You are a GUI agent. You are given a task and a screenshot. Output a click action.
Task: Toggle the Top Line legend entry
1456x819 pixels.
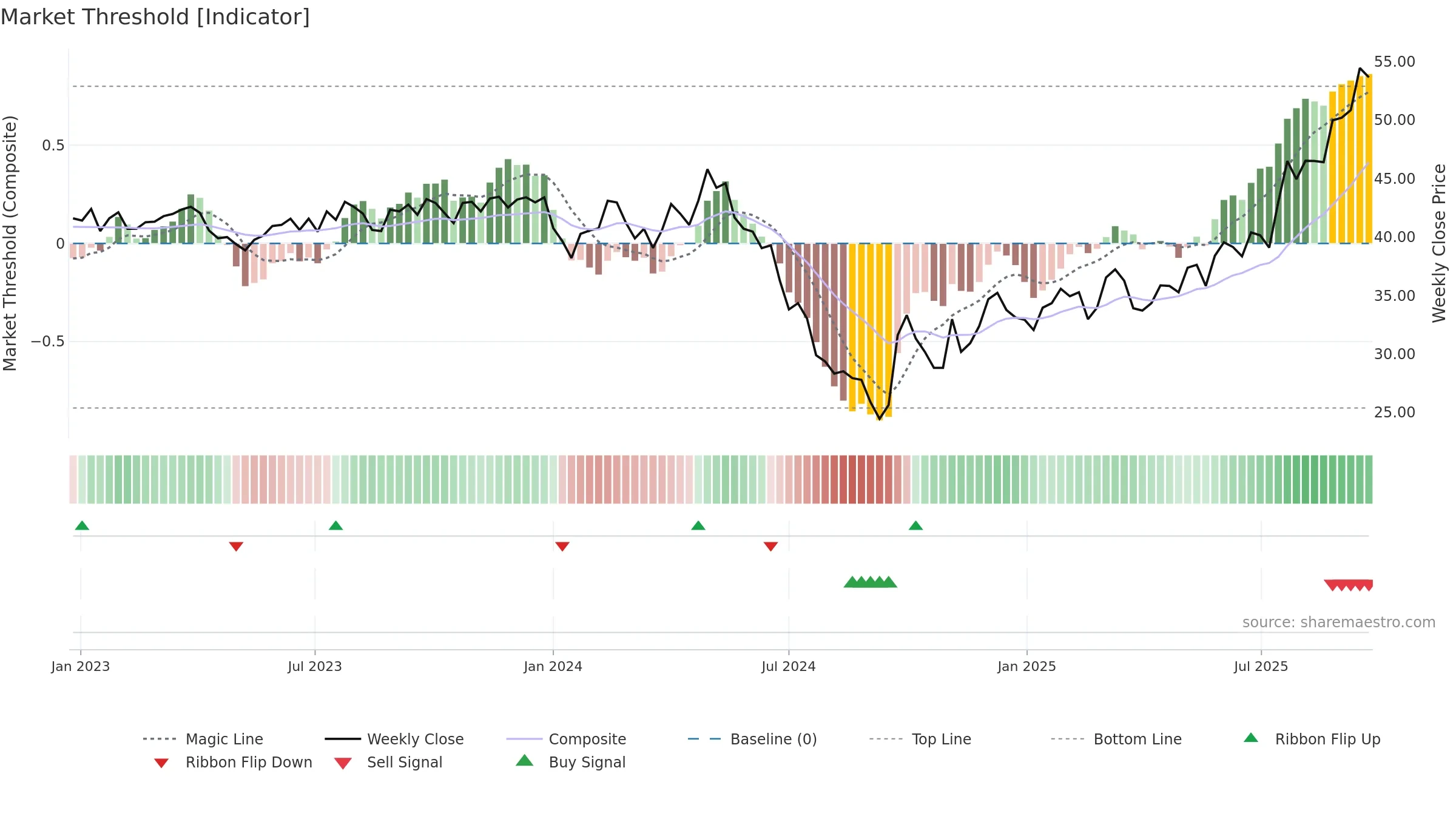[920, 739]
